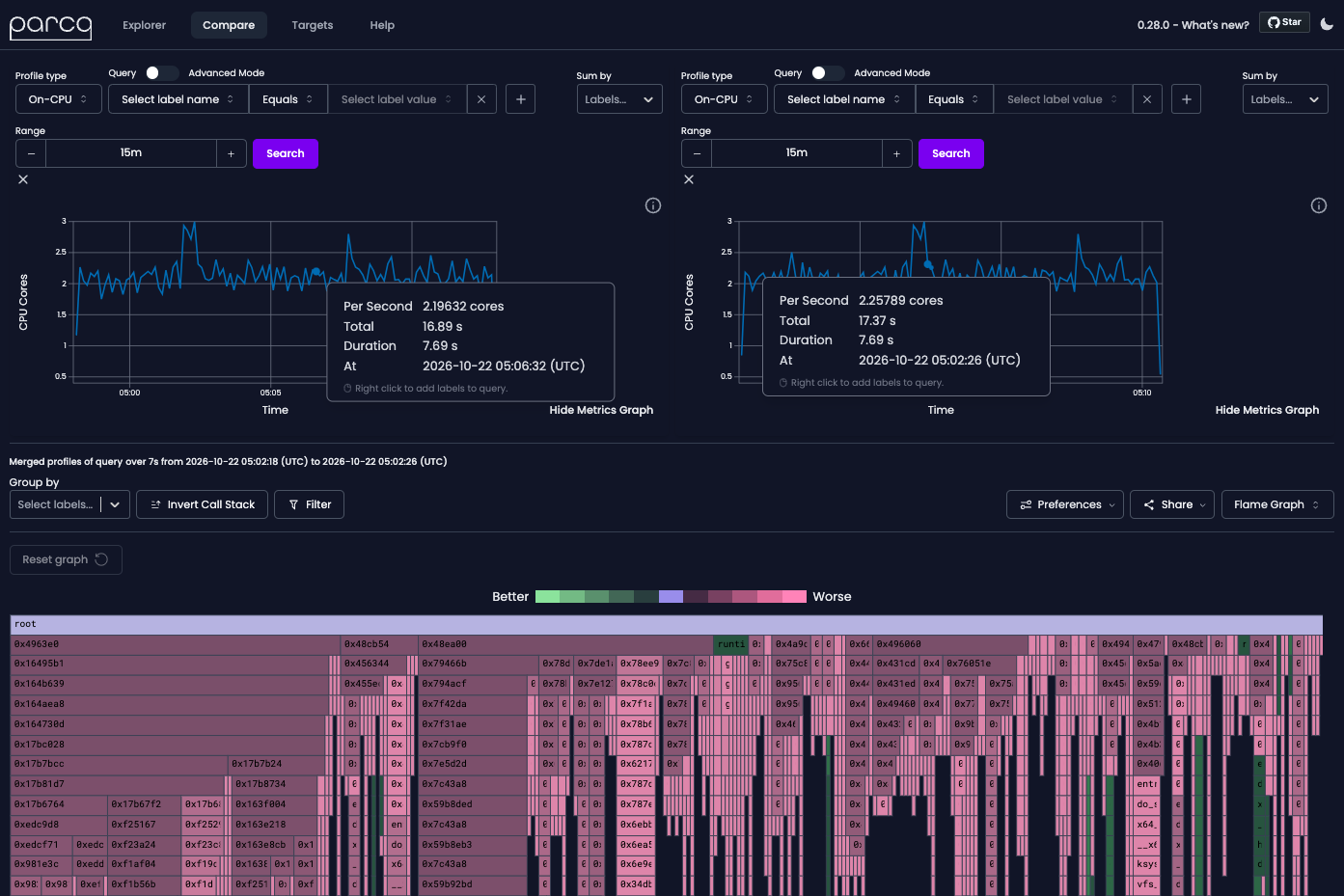Screen dimensions: 1344x896
Task: Switch to the Compare tab
Action: click(229, 25)
